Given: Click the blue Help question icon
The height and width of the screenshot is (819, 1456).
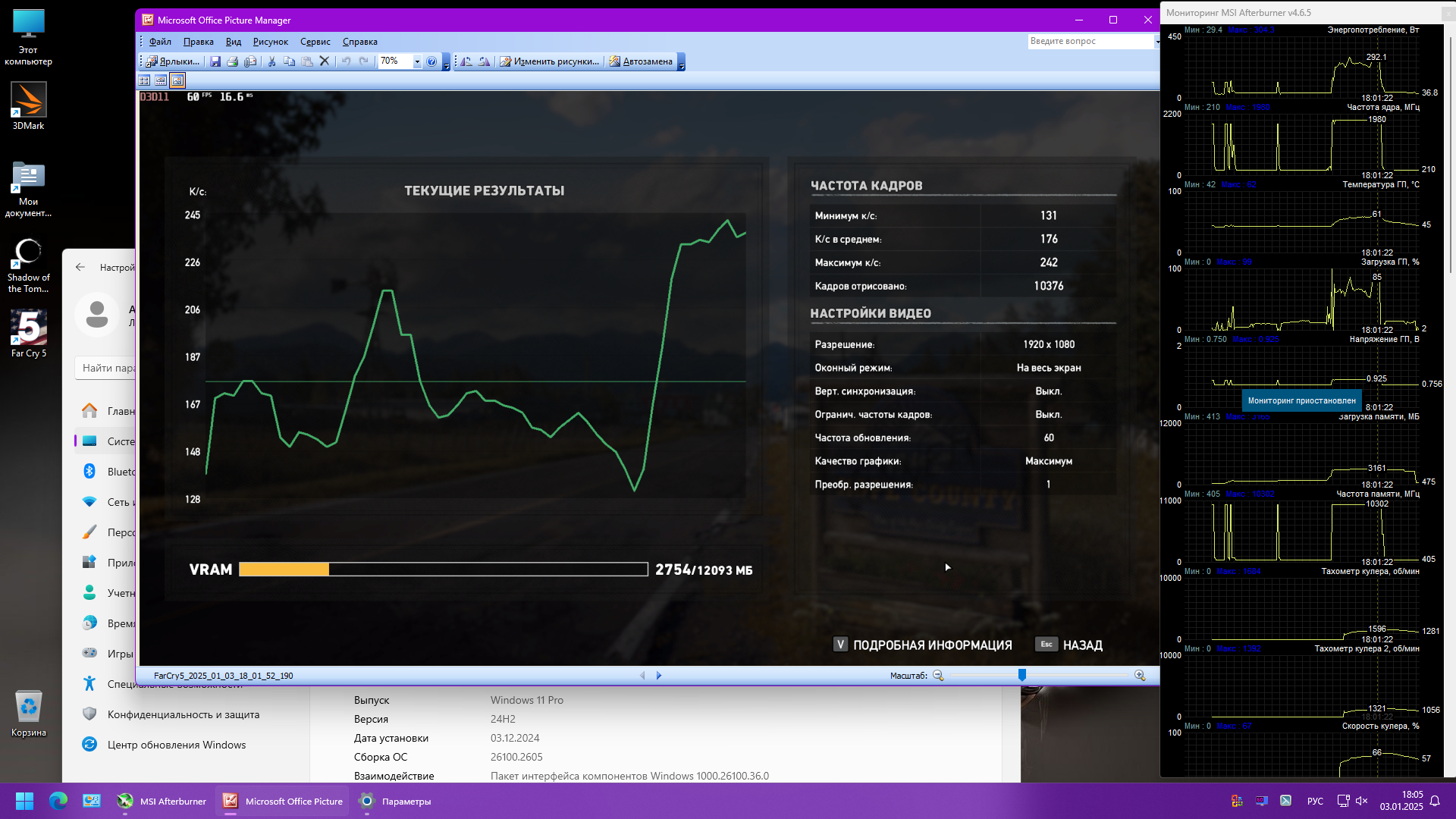Looking at the screenshot, I should point(431,61).
